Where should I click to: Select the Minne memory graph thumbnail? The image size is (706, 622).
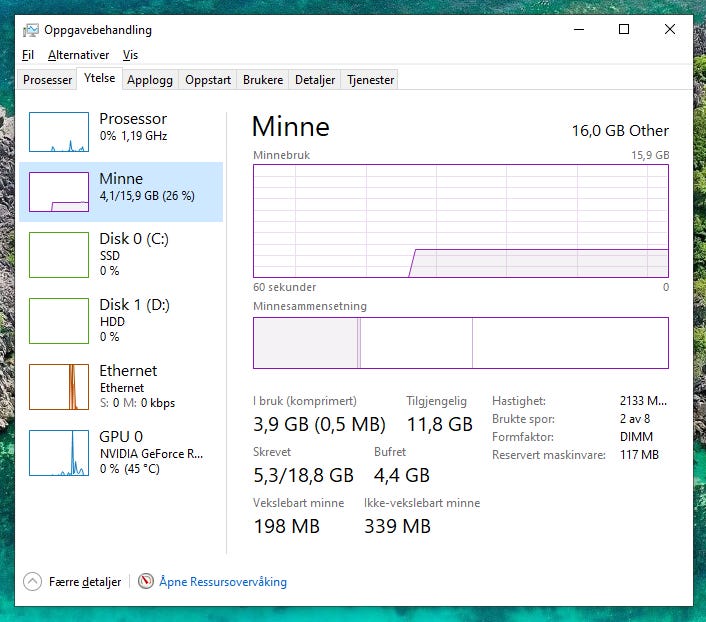click(x=59, y=192)
